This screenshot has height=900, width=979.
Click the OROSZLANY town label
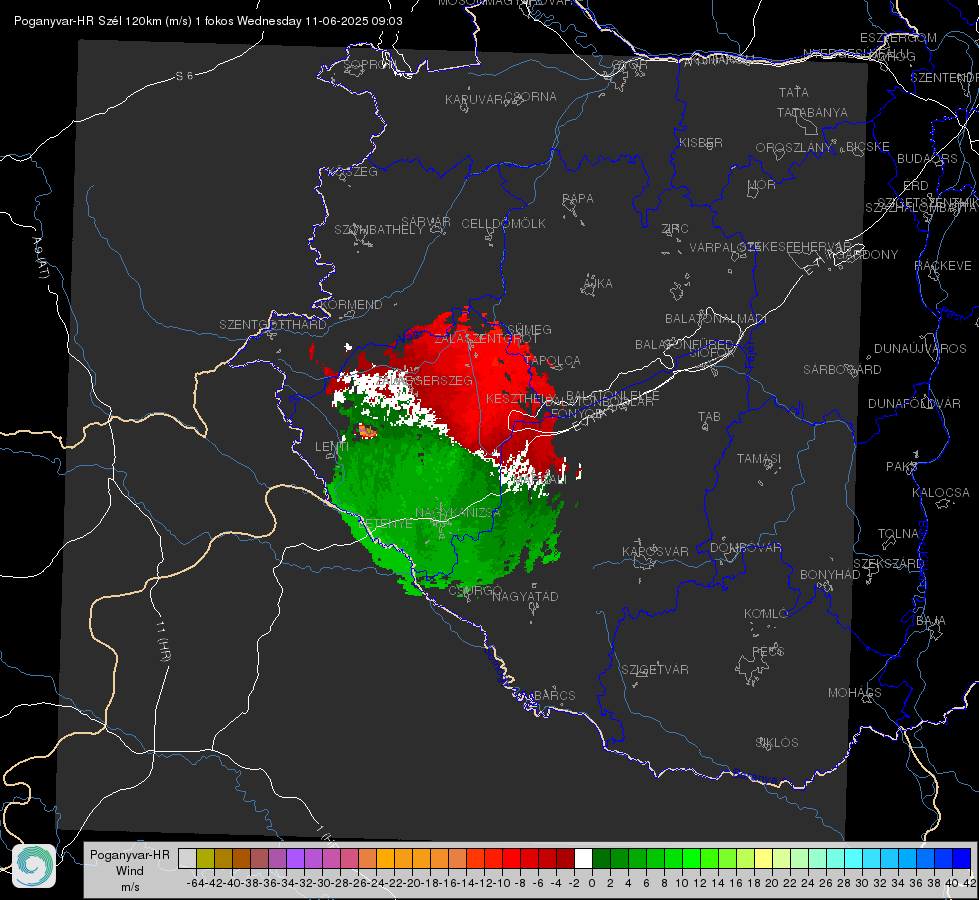tap(794, 148)
